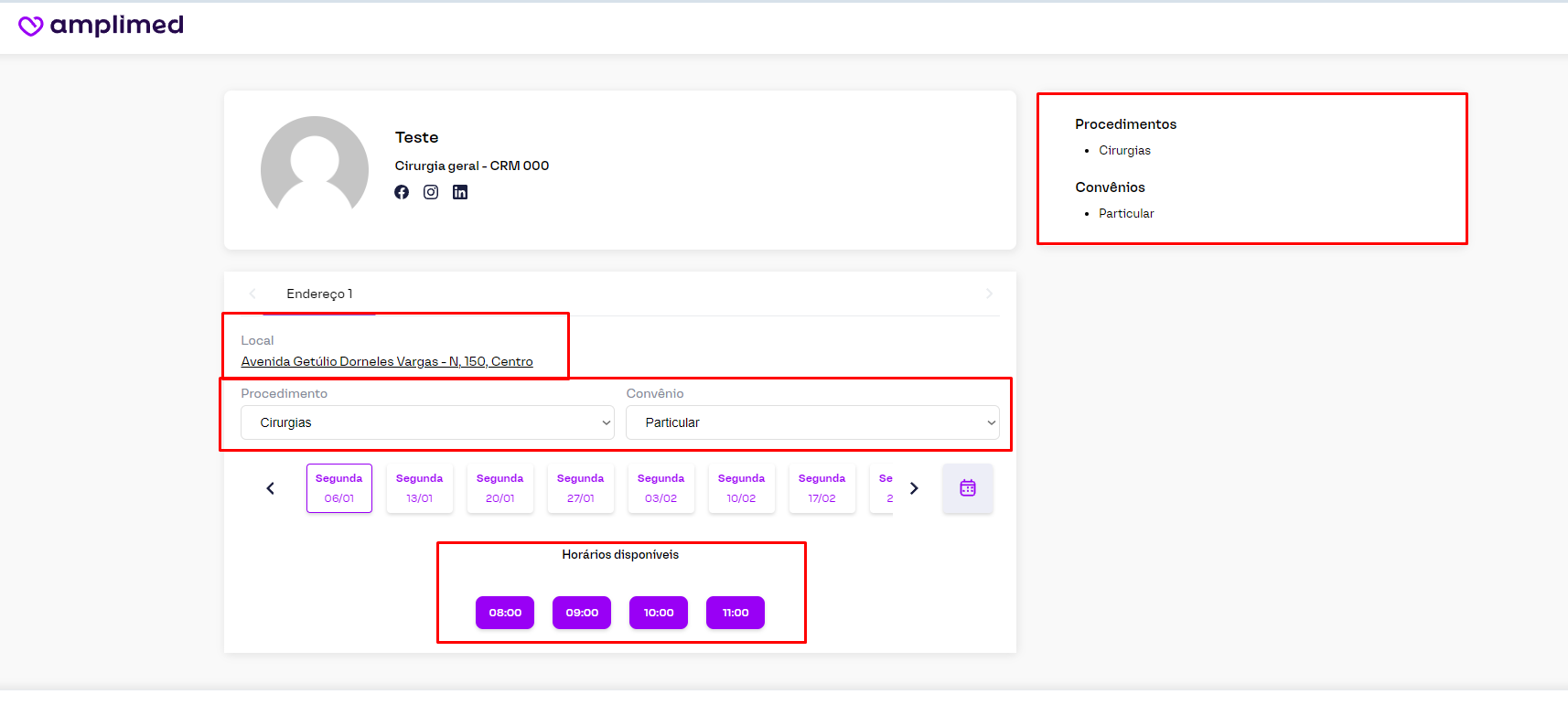
Task: Select date Segunda 13/01
Action: 420,488
